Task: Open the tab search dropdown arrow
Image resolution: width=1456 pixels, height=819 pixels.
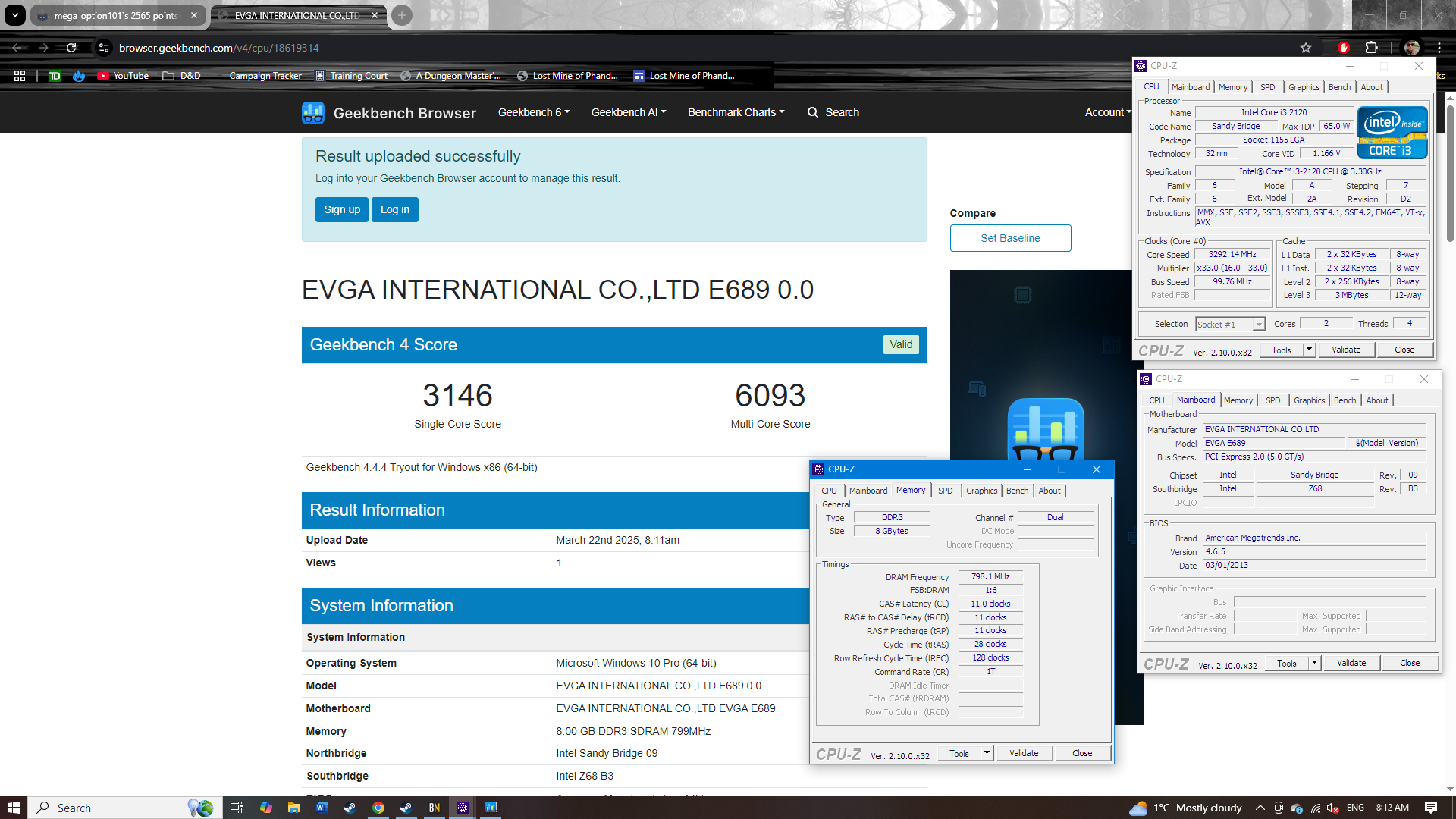Action: [15, 15]
